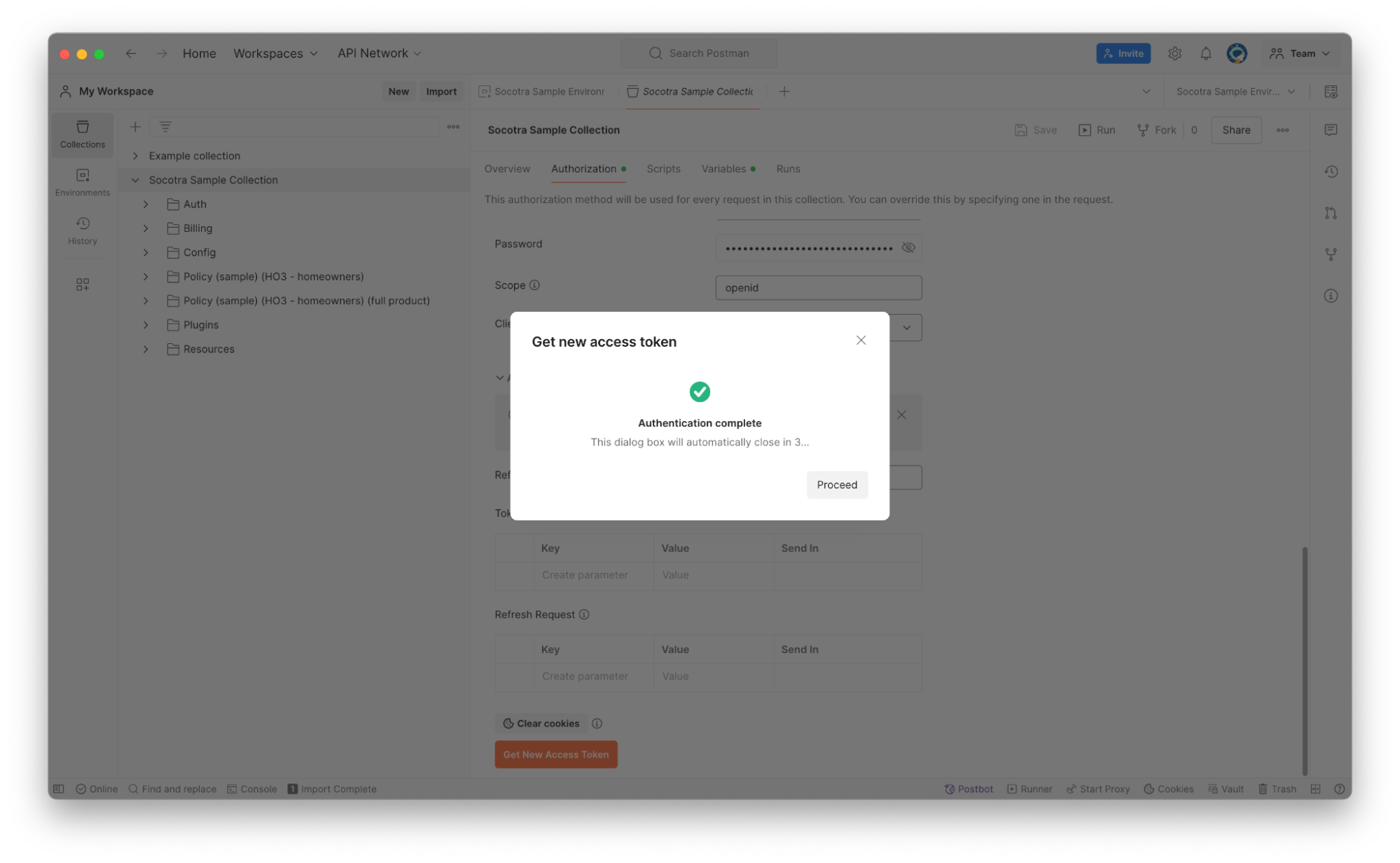Viewport: 1400px width, 863px height.
Task: Toggle password visibility eye icon
Action: tap(908, 247)
